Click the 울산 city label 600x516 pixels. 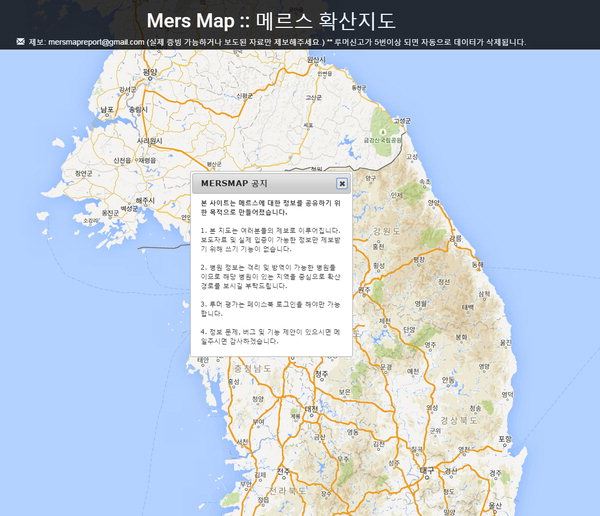[x=495, y=506]
